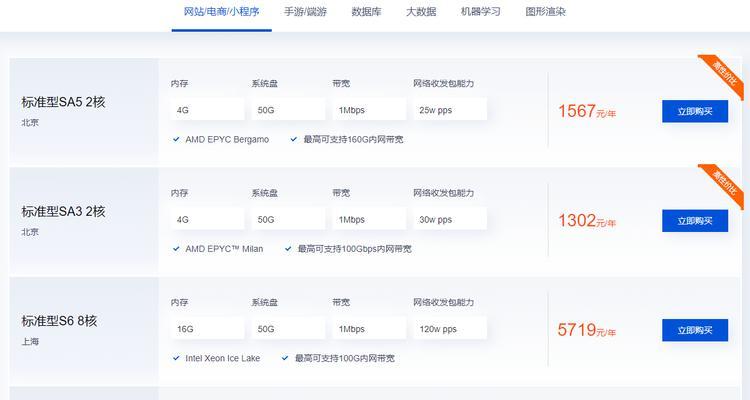Click the 50G system disk field of SA3
Image resolution: width=750 pixels, height=400 pixels.
click(x=288, y=219)
